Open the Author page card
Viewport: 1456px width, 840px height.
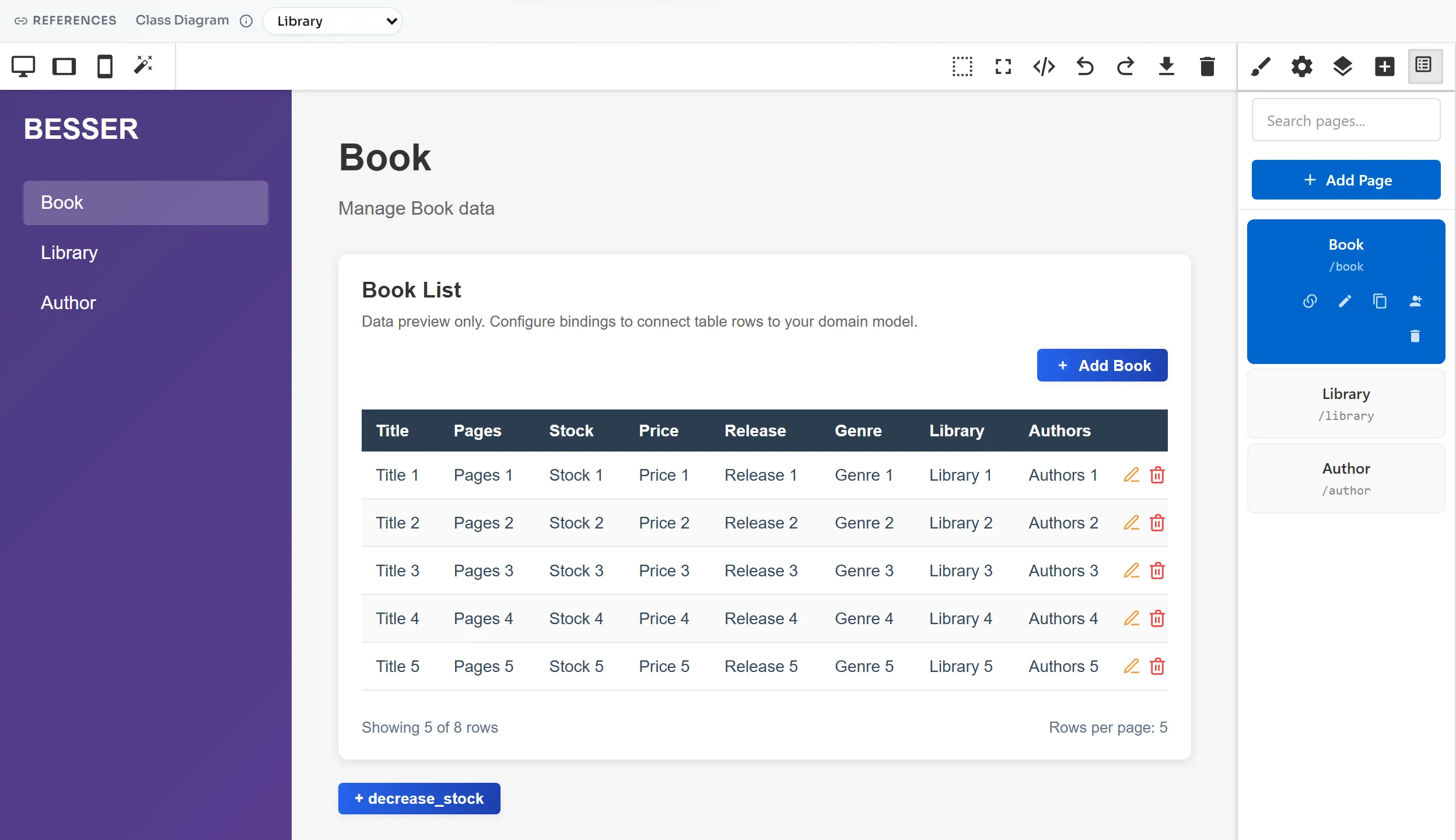1346,478
